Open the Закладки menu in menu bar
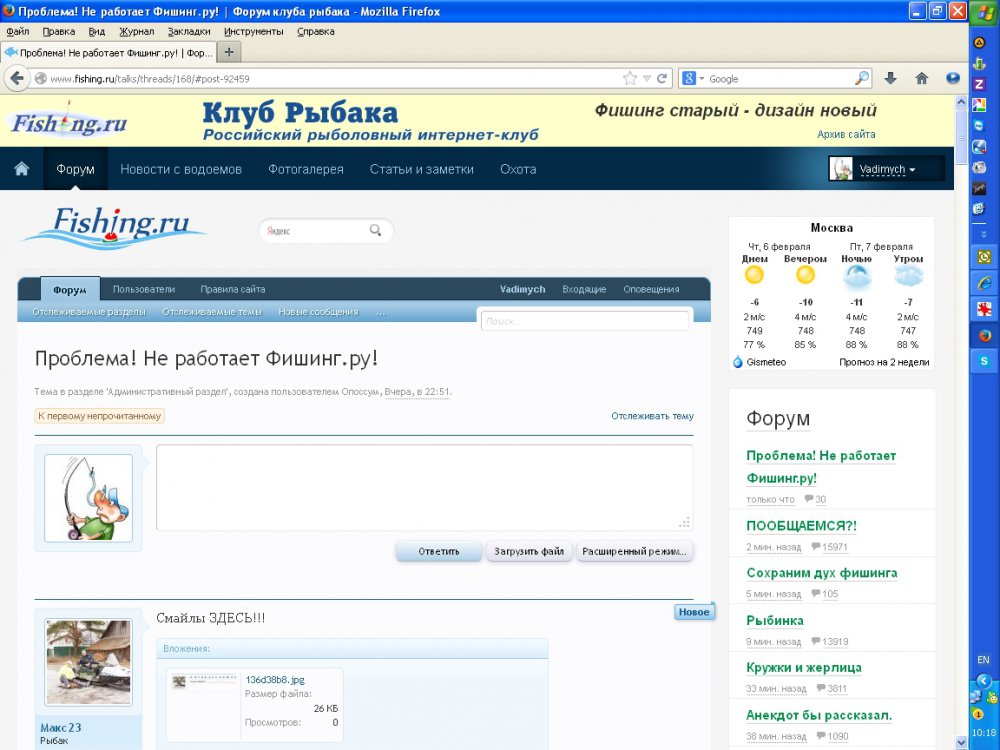Image resolution: width=1000 pixels, height=750 pixels. (188, 31)
